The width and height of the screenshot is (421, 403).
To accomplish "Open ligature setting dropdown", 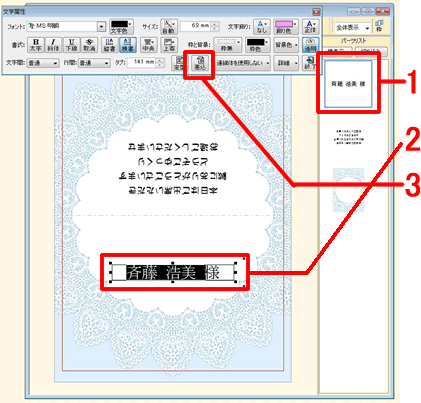I will (243, 63).
